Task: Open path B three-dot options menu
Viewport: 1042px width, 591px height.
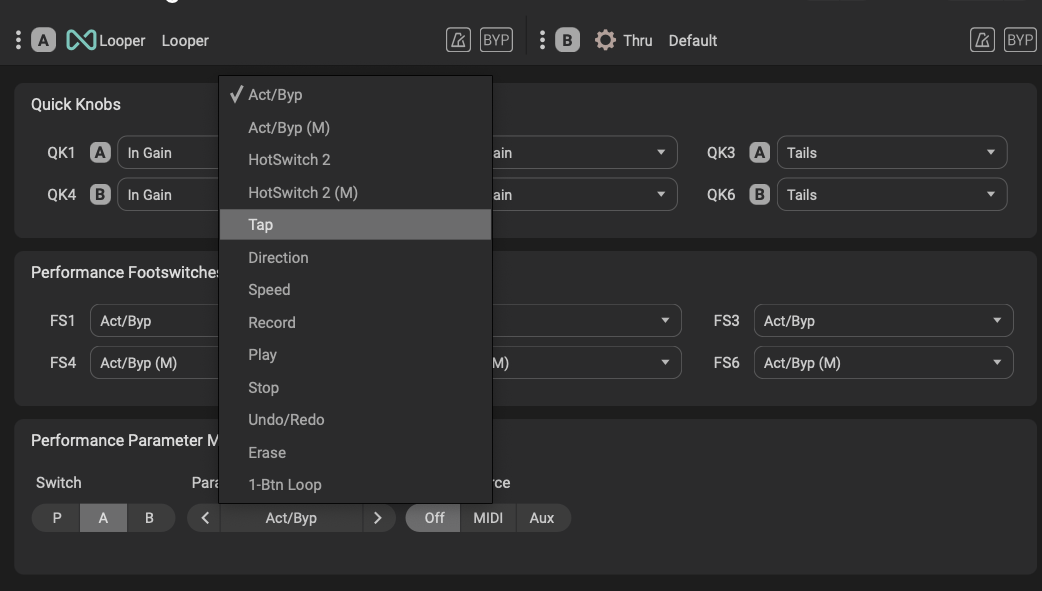Action: click(x=542, y=40)
